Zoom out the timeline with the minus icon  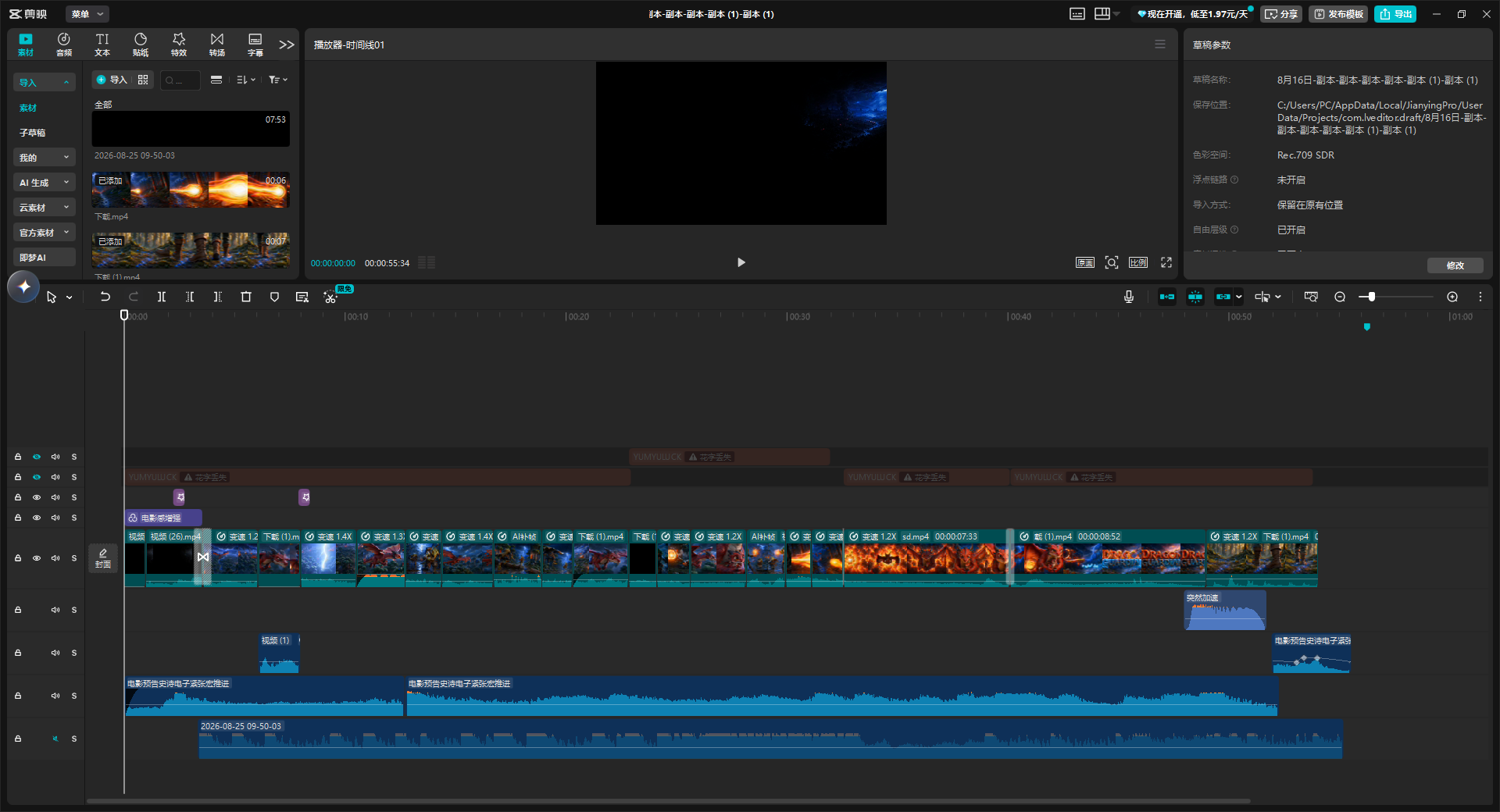[x=1340, y=297]
